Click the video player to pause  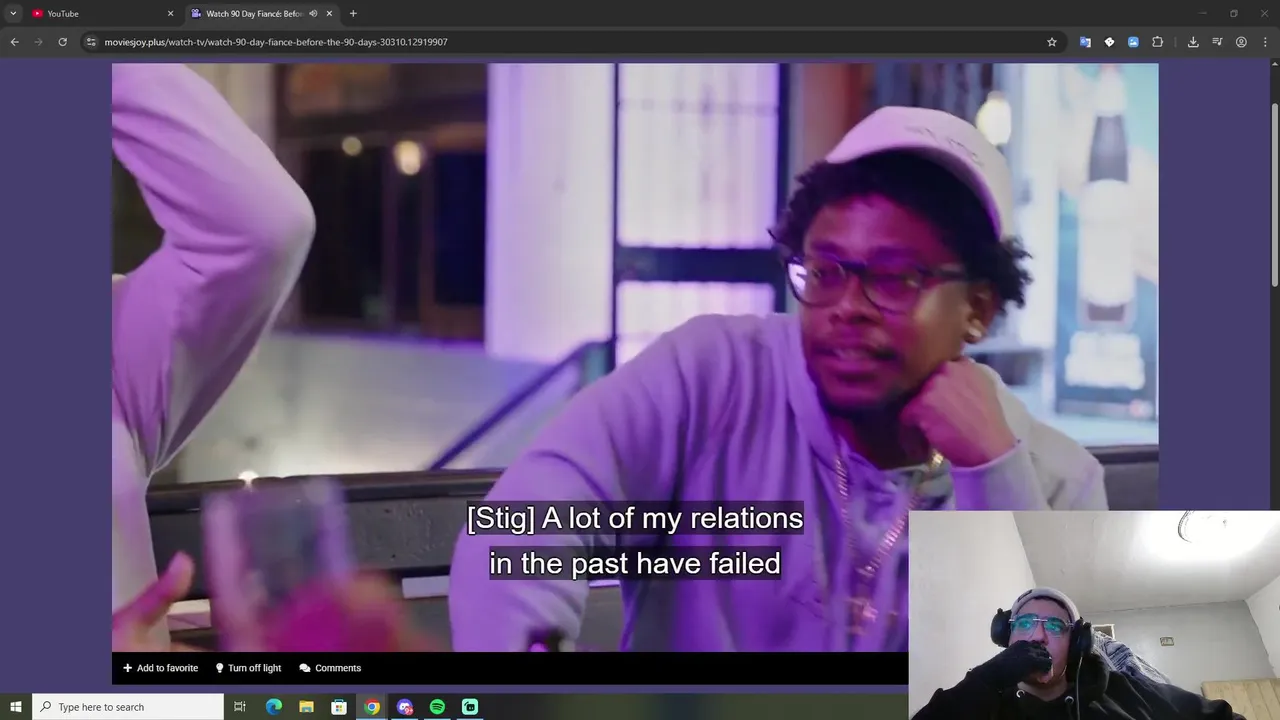(635, 357)
